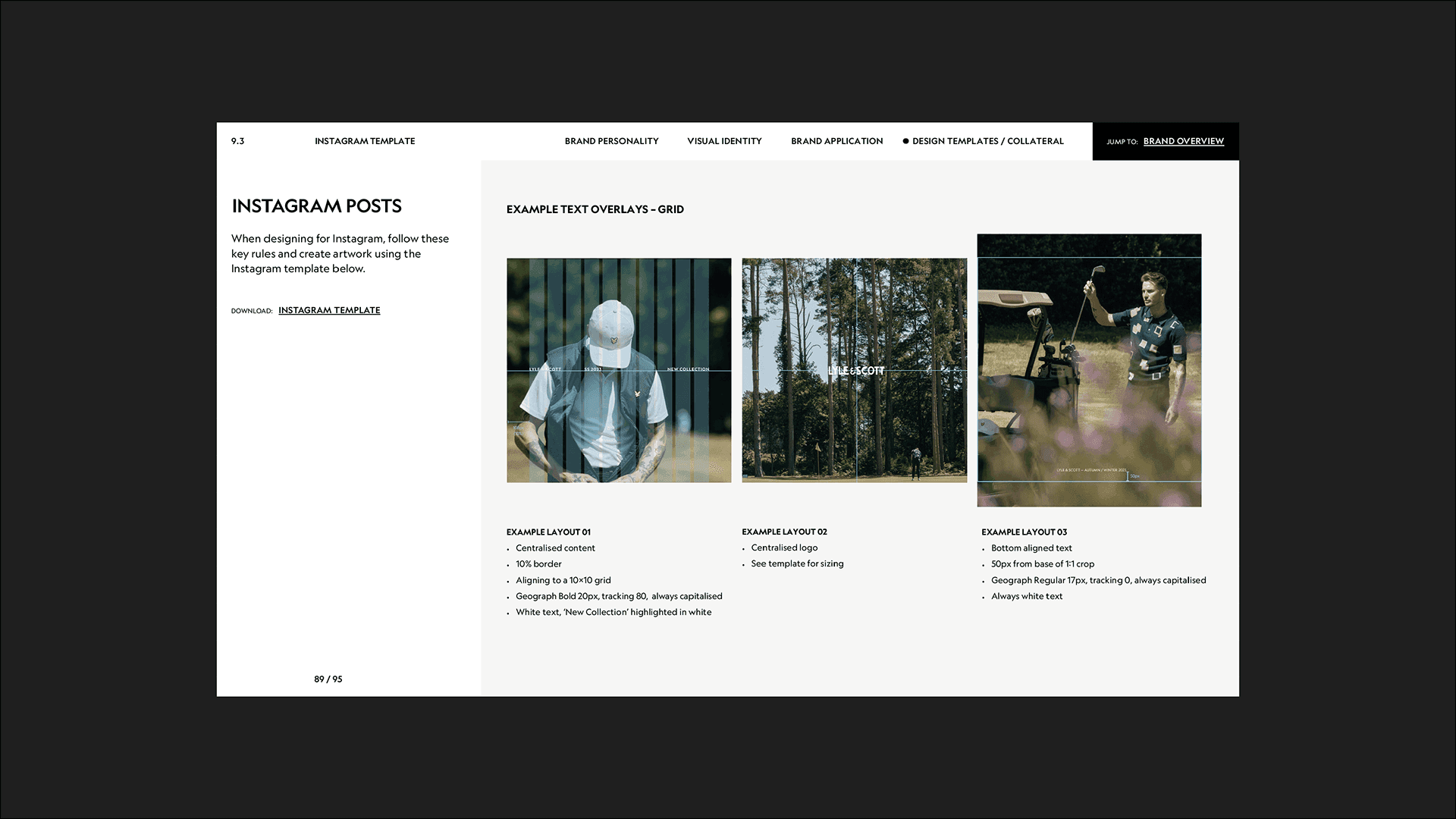Click 'Aligning to a 10×10 grid' text
Image resolution: width=1456 pixels, height=819 pixels.
pos(563,580)
